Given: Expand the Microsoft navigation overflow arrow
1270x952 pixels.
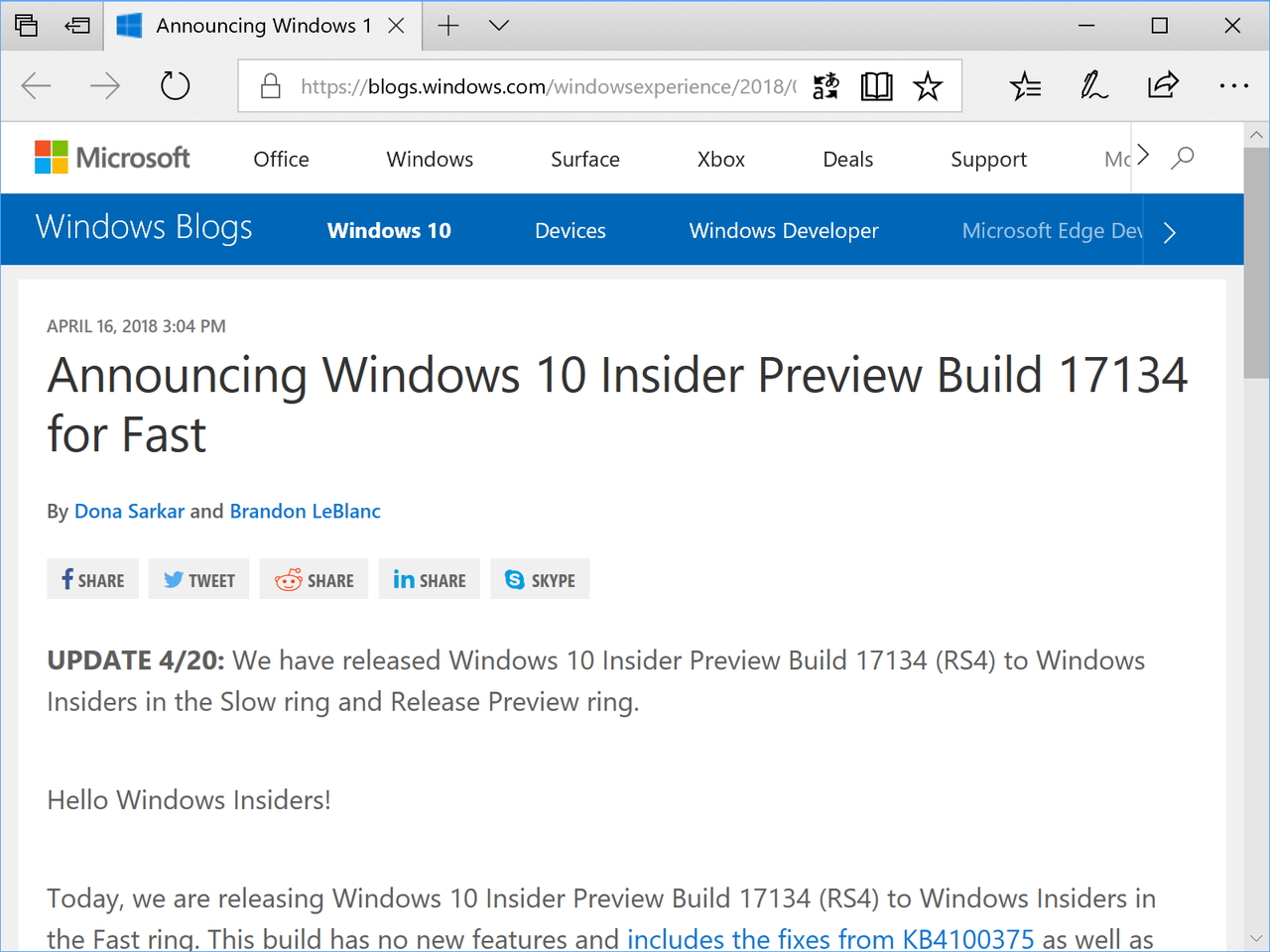Looking at the screenshot, I should coord(1142,155).
